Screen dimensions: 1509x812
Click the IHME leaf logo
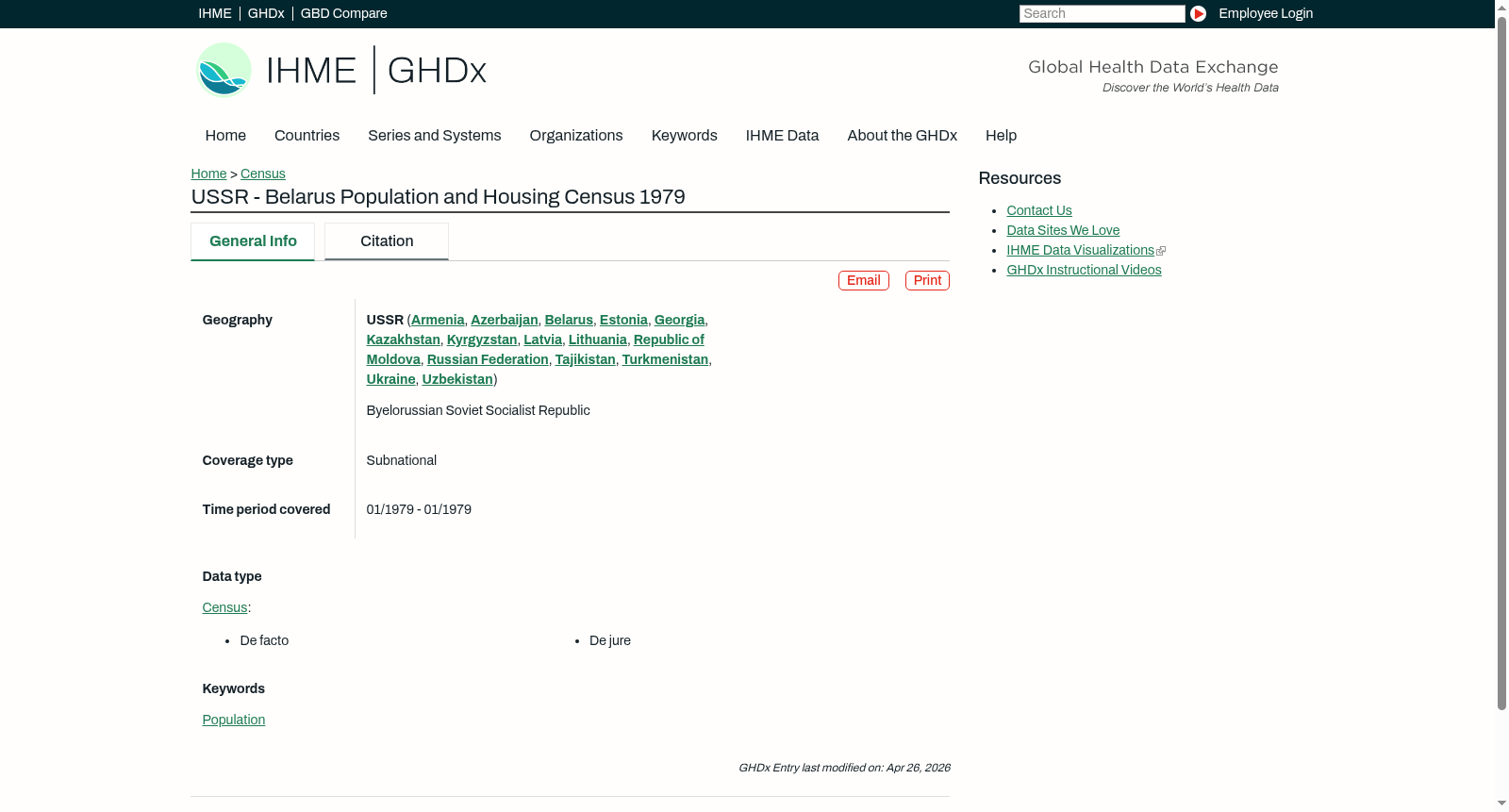pyautogui.click(x=224, y=70)
